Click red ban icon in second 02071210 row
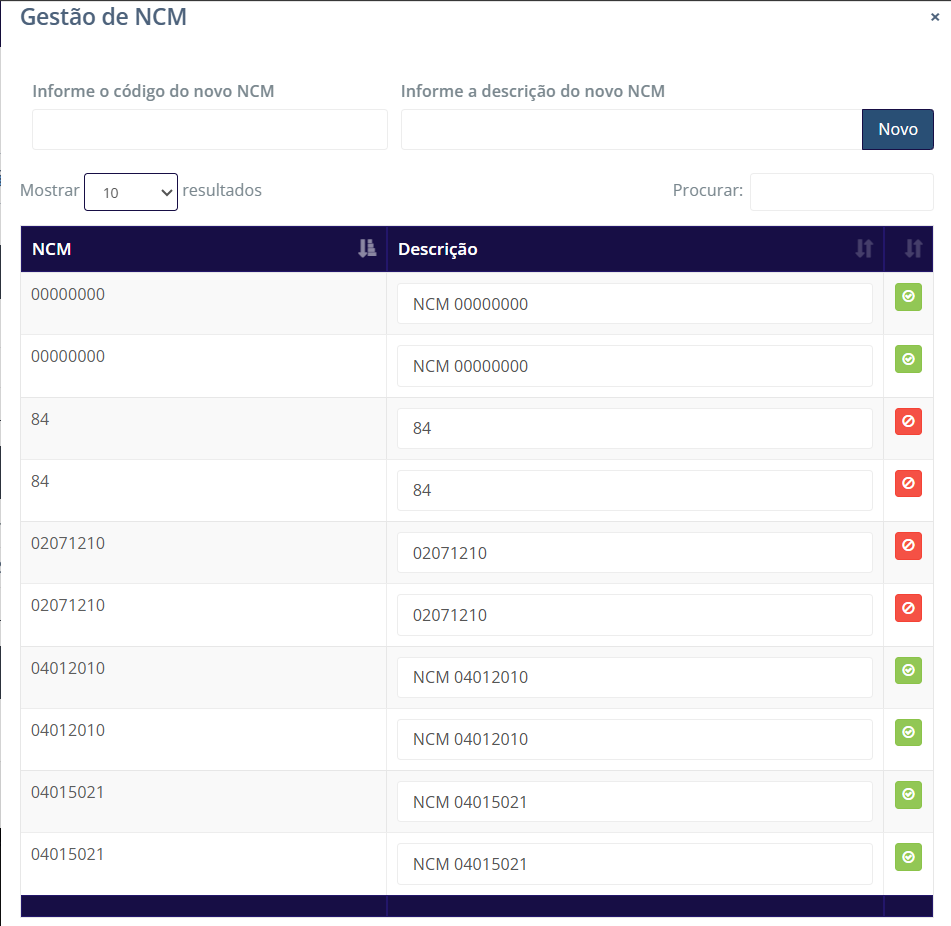Viewport: 951px width, 926px height. pyautogui.click(x=908, y=608)
